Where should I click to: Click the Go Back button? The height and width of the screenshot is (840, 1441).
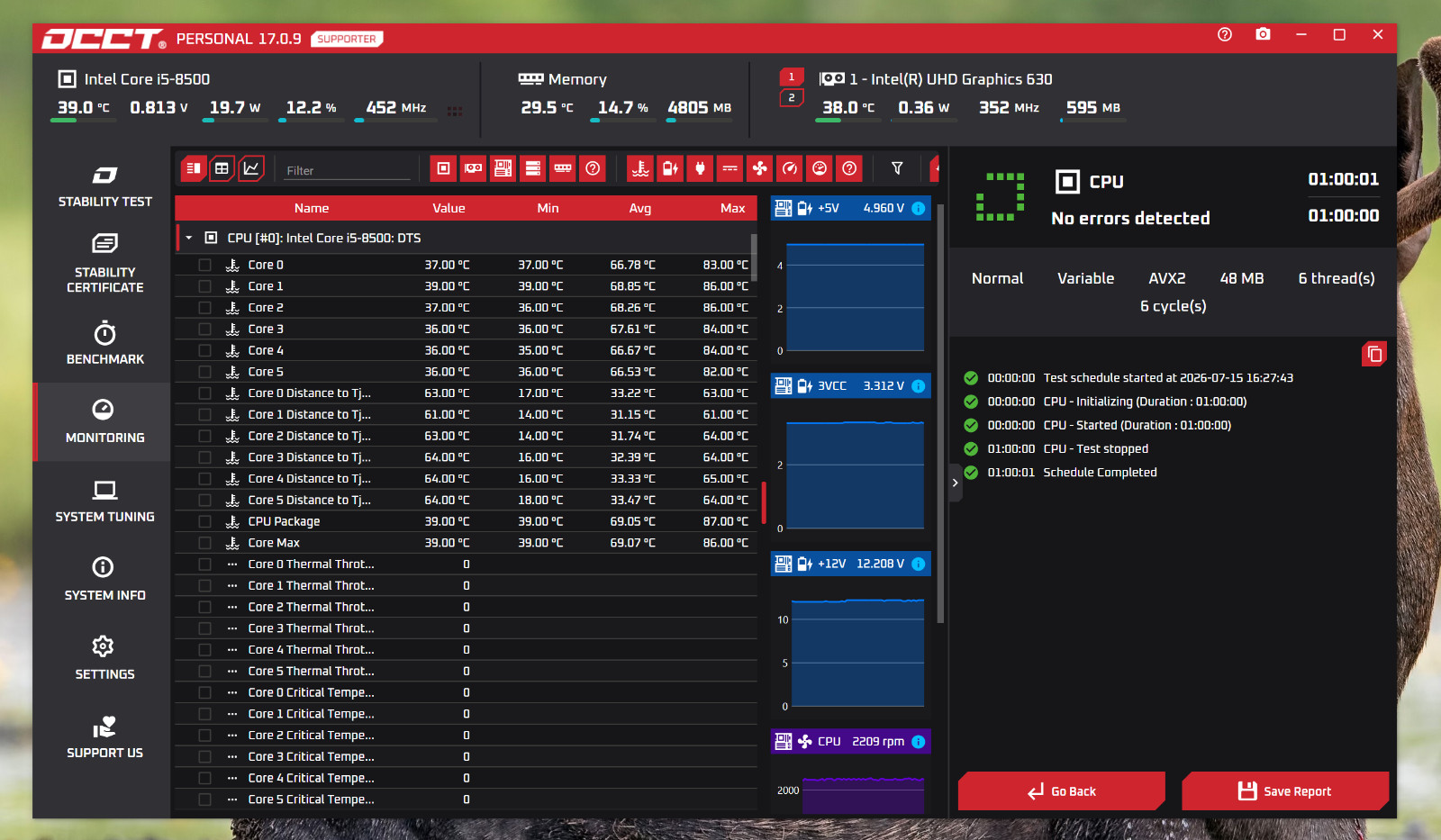click(1061, 791)
